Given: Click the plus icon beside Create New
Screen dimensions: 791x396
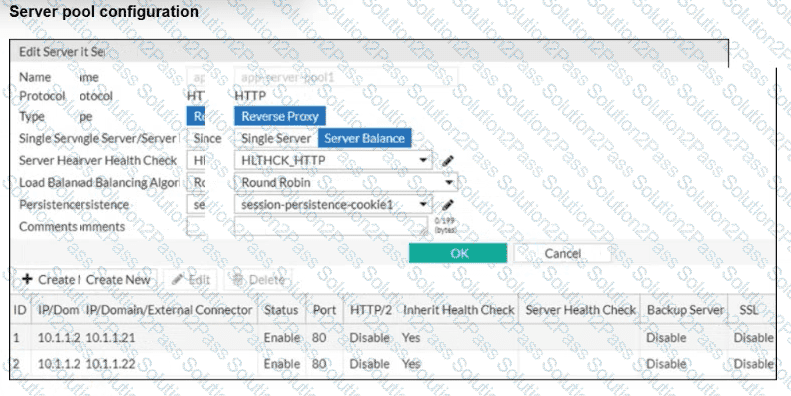Looking at the screenshot, I should pos(27,279).
